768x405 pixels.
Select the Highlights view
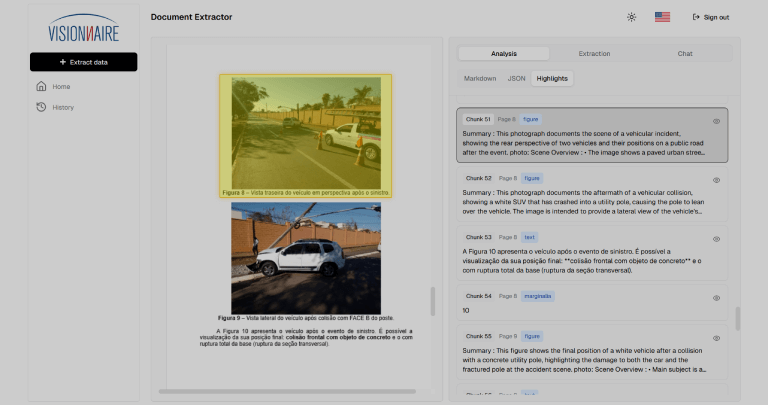(x=552, y=78)
